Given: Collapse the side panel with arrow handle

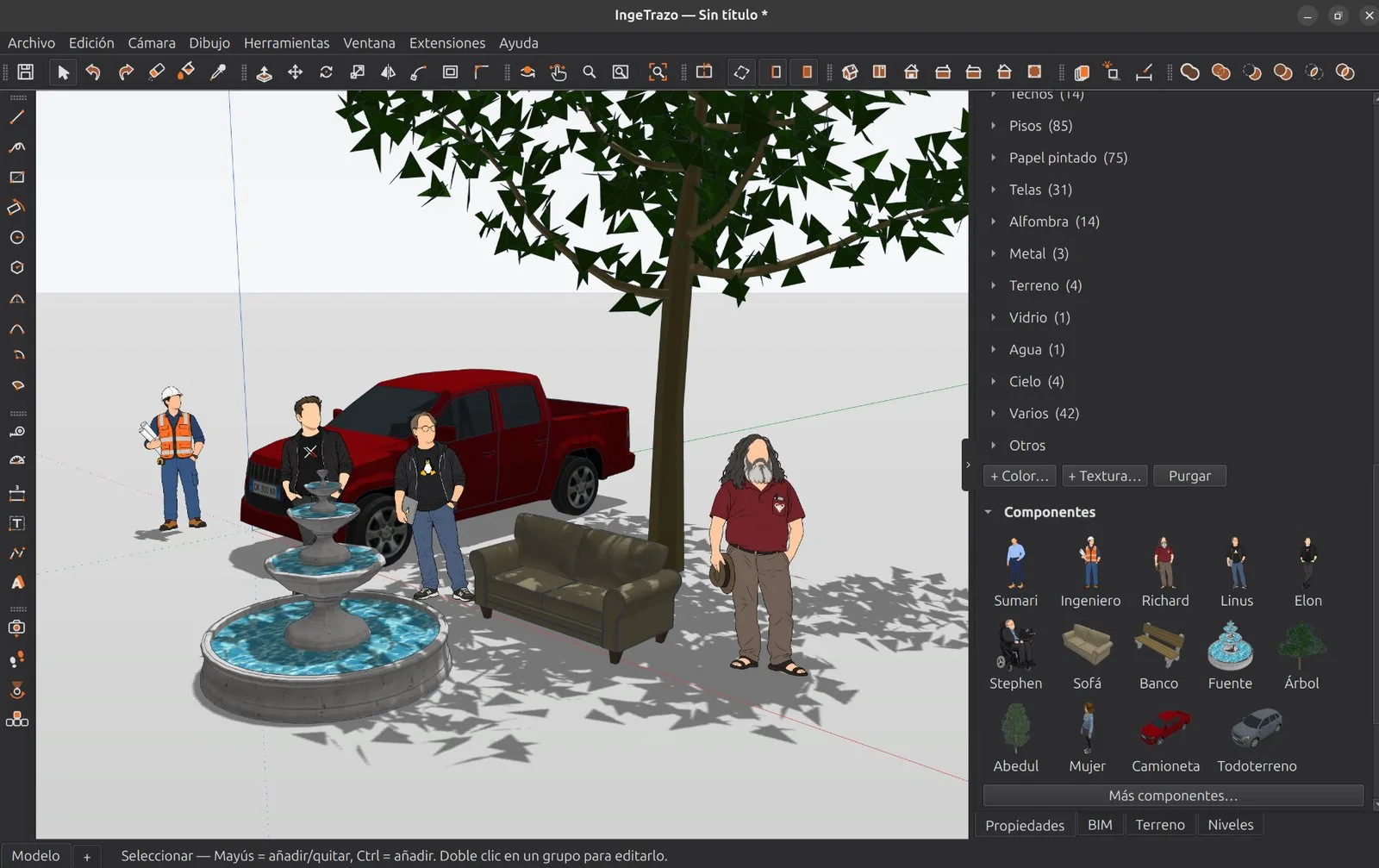Looking at the screenshot, I should coord(967,465).
